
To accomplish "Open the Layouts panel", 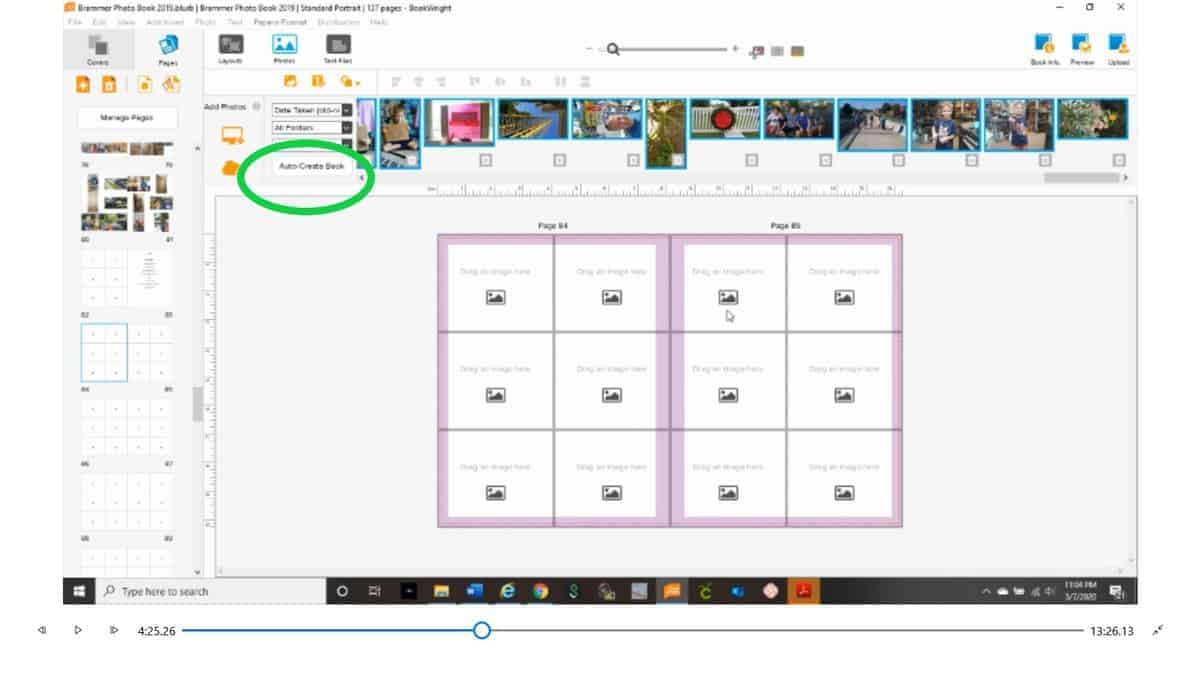I will pos(231,47).
